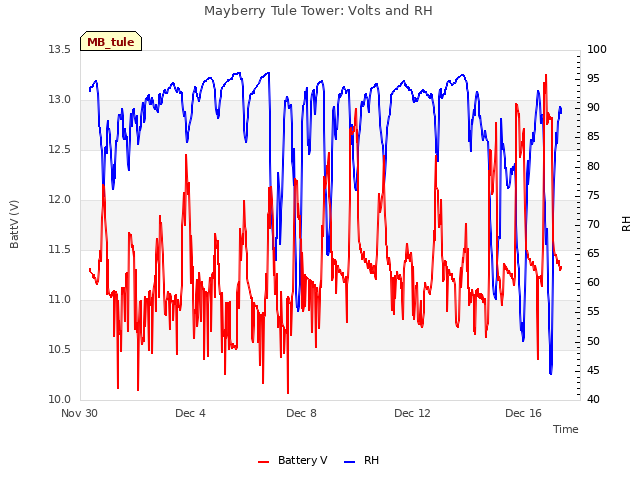Click the RH right axis label
Viewport: 640px width, 480px height.
coord(626,224)
